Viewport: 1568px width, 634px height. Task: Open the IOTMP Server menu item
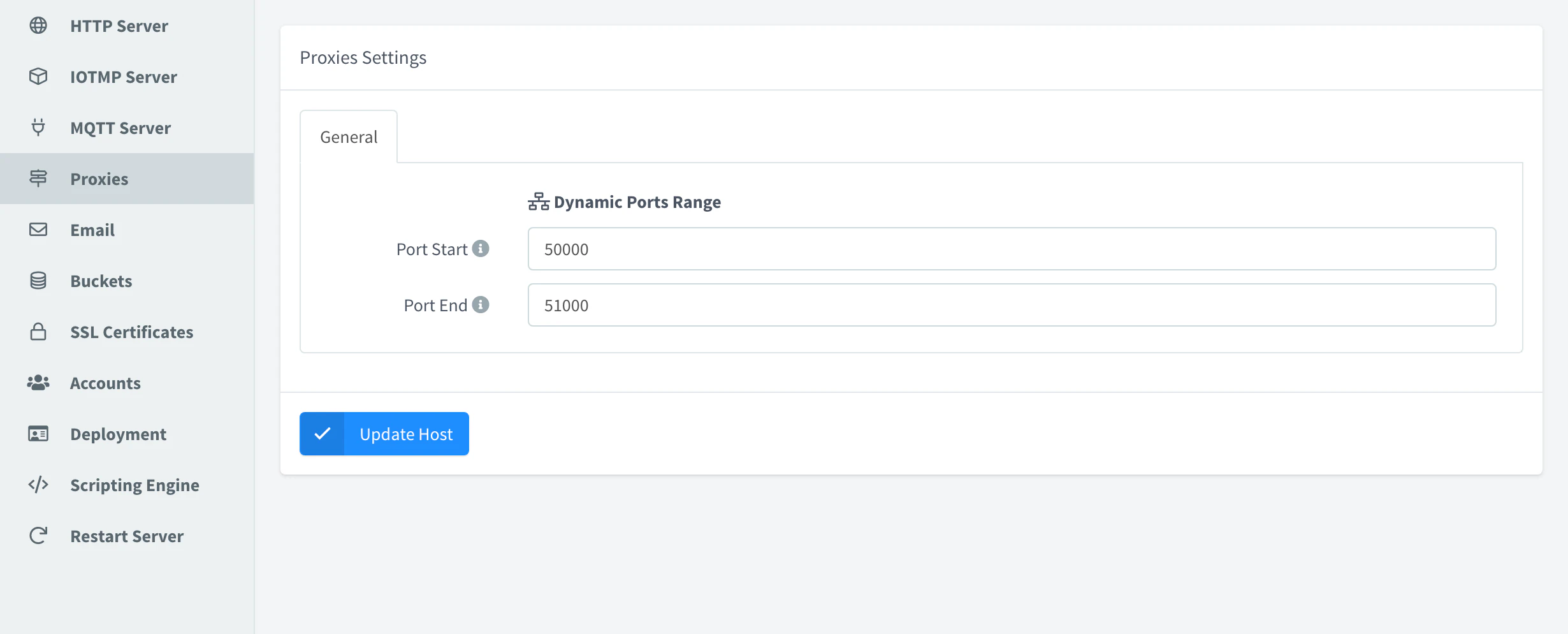tap(127, 77)
